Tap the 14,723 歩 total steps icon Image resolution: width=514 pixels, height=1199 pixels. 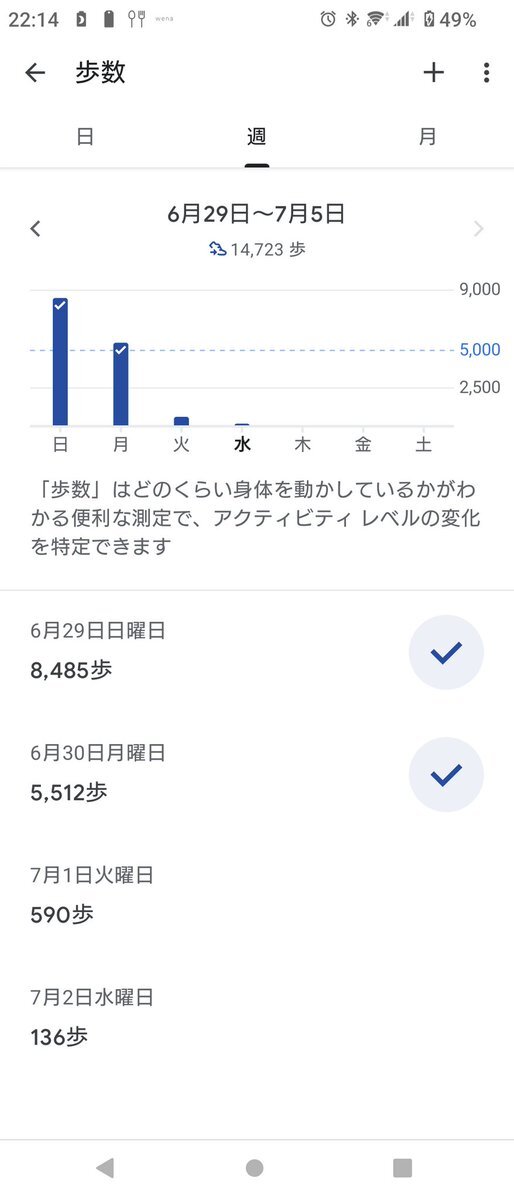click(x=217, y=249)
